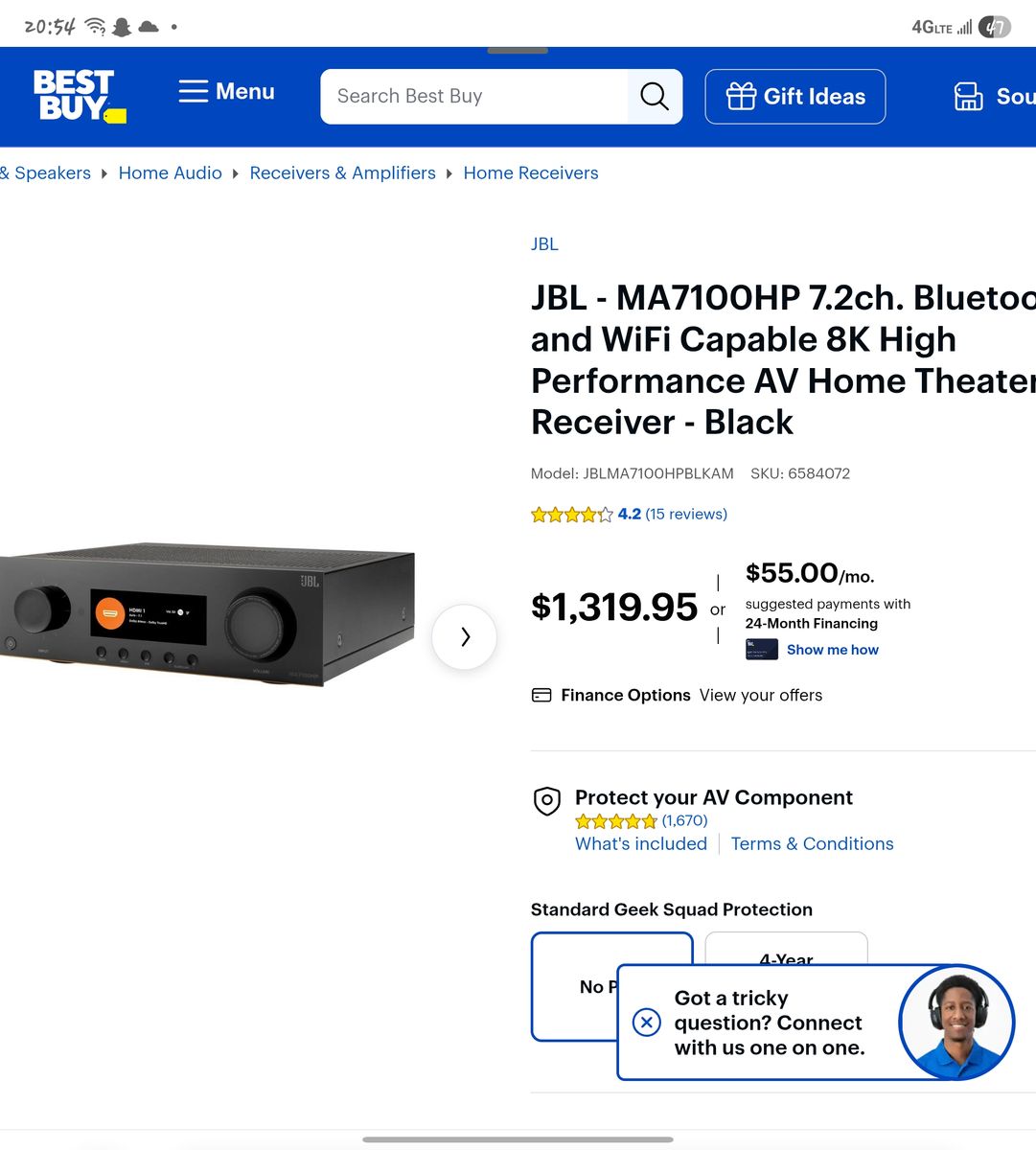Open the JBL brand link

pos(544,244)
